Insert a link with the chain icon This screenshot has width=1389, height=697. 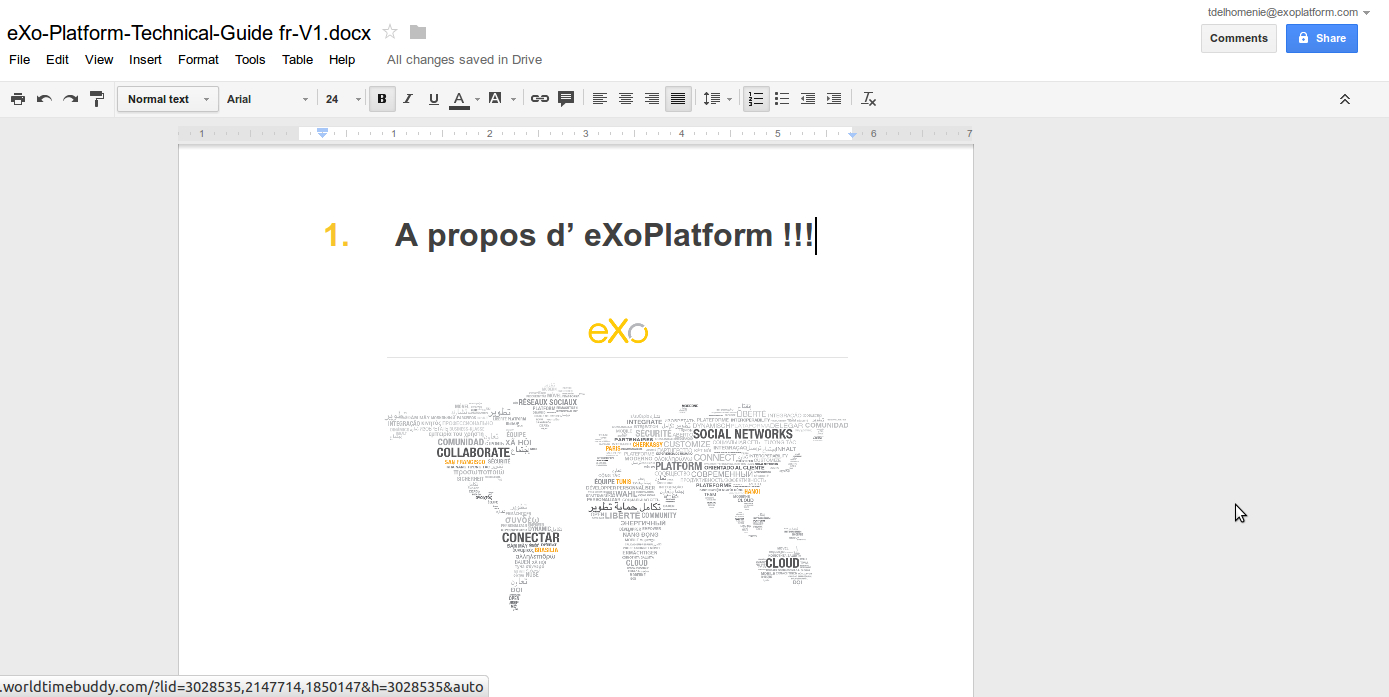click(x=540, y=99)
